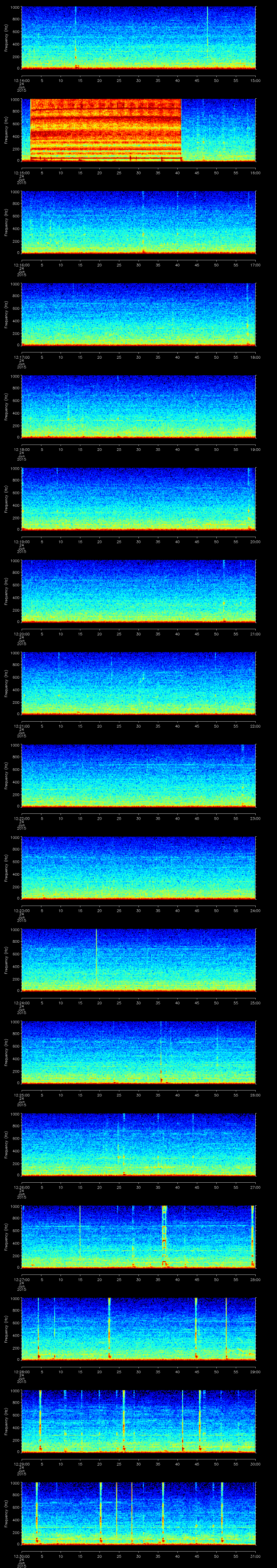Select the 17:00 end time label

click(x=256, y=265)
